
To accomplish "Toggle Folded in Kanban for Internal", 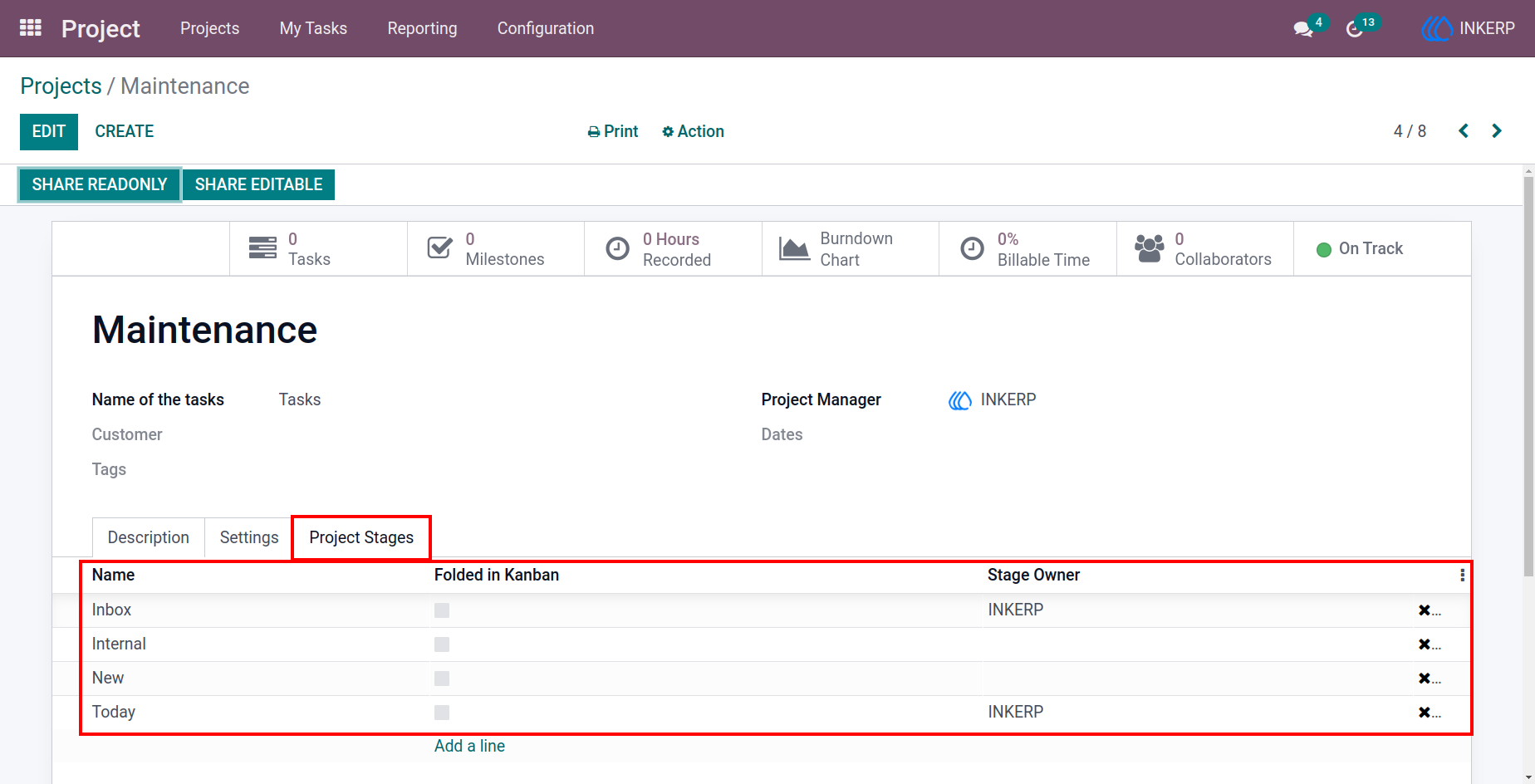I will click(x=442, y=644).
